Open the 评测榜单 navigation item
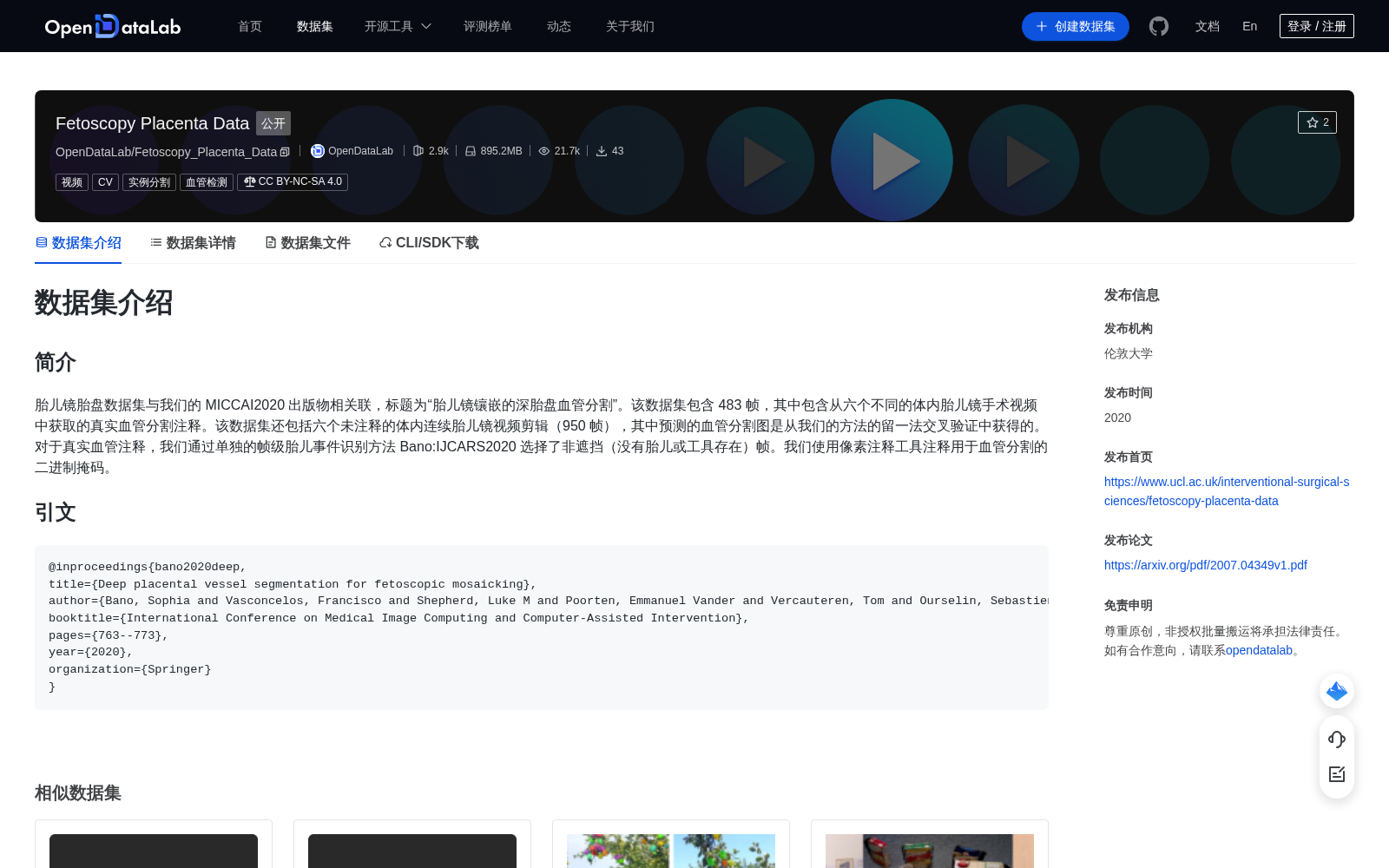Screen dimensions: 1389x868 (x=488, y=26)
